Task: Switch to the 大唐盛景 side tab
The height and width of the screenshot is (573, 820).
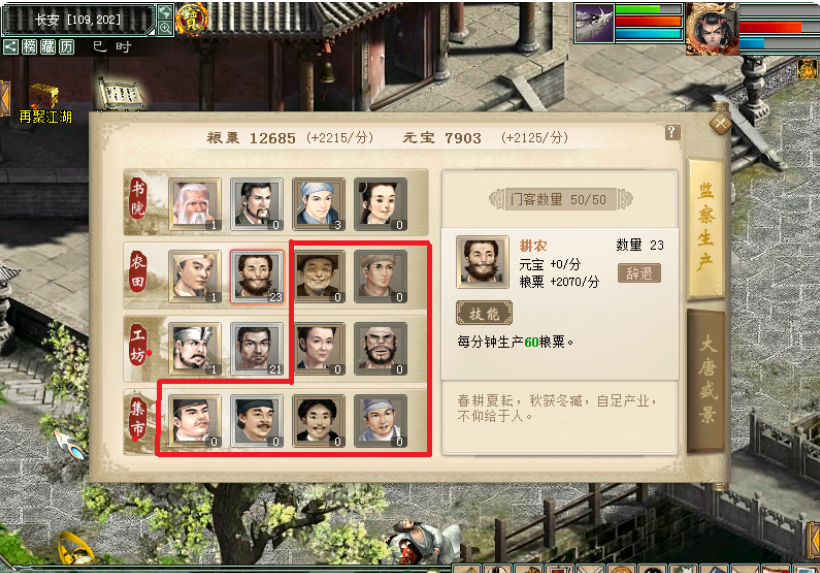Action: pos(705,381)
